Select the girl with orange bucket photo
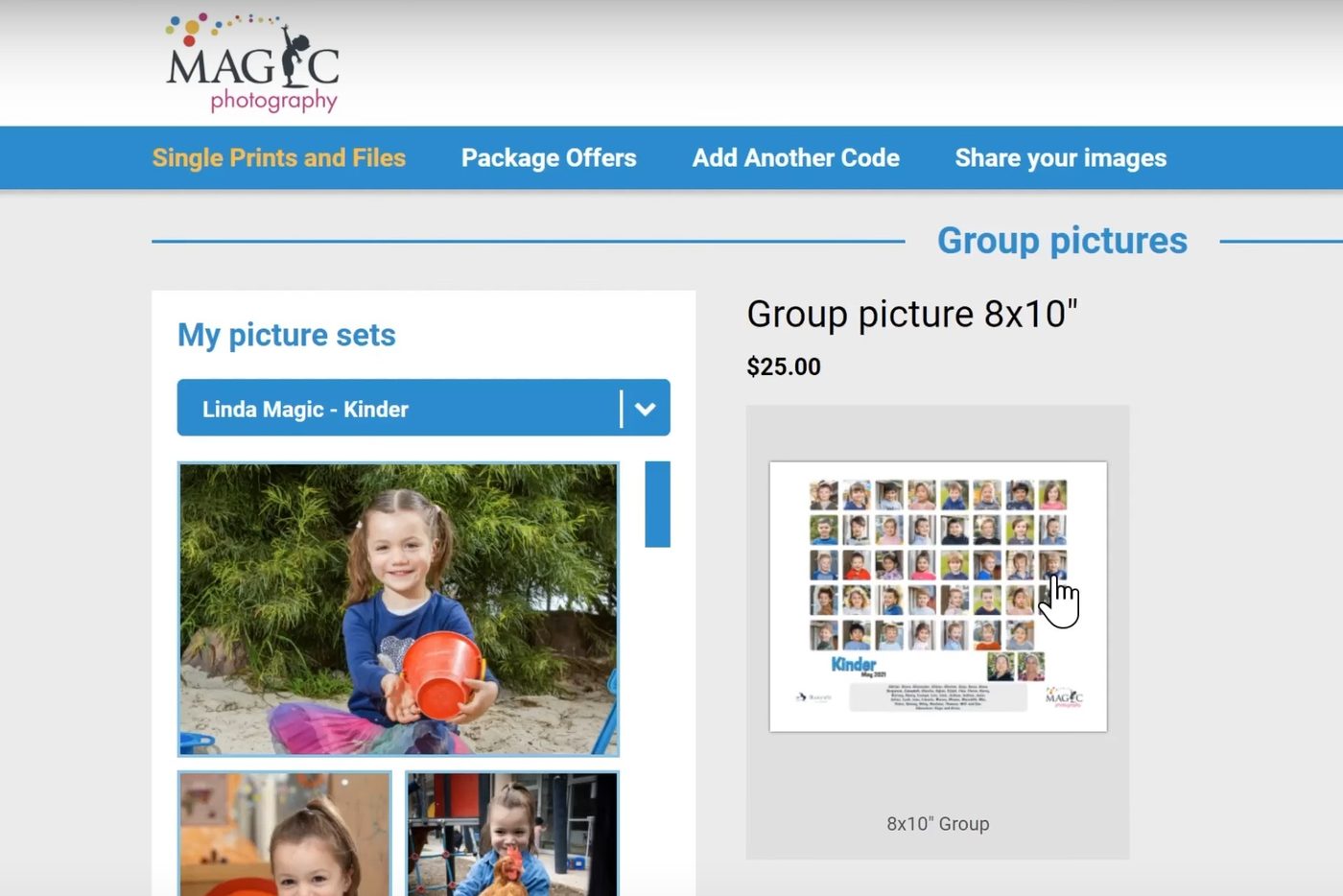The image size is (1343, 896). (398, 609)
